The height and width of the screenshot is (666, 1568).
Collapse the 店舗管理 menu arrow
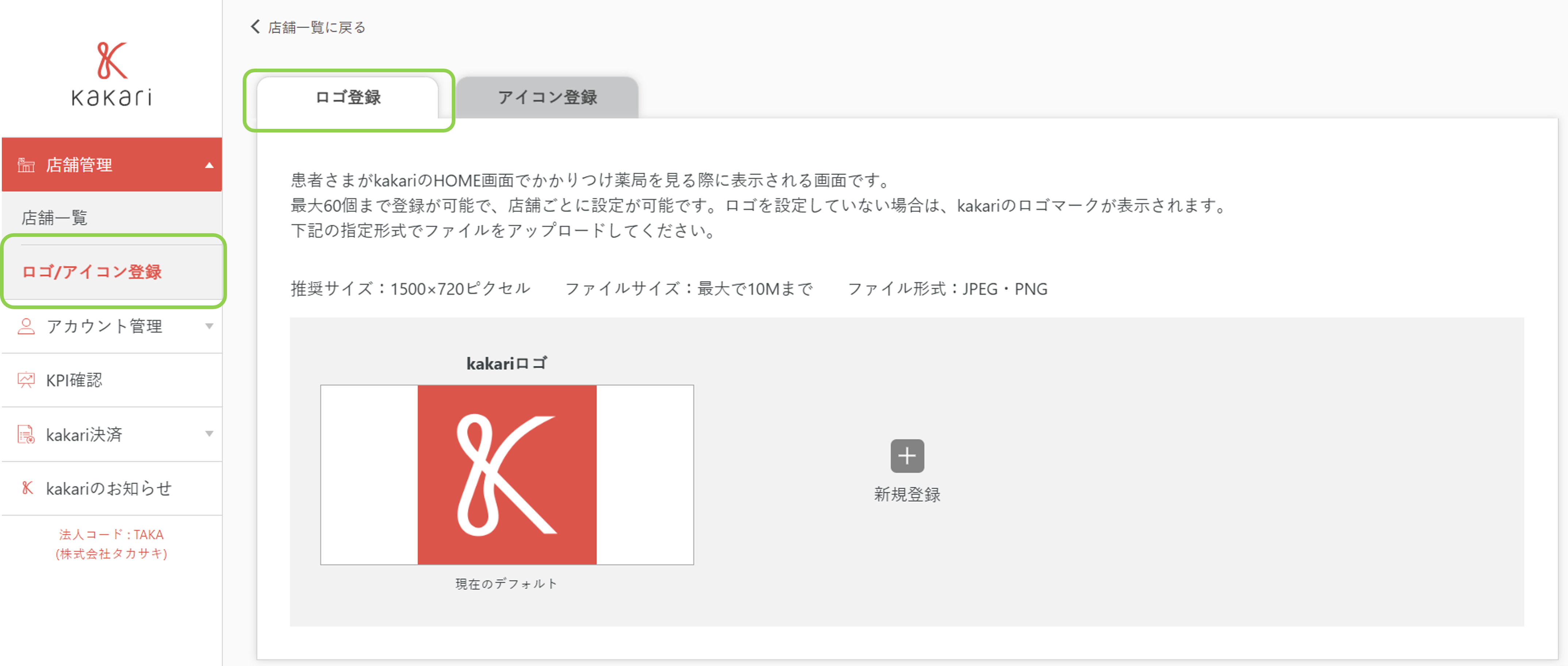(209, 165)
